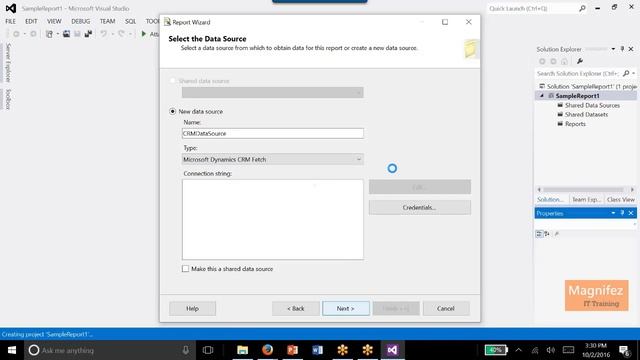Click the Quick Launch search box
Image resolution: width=640 pixels, height=360 pixels.
[533, 8]
